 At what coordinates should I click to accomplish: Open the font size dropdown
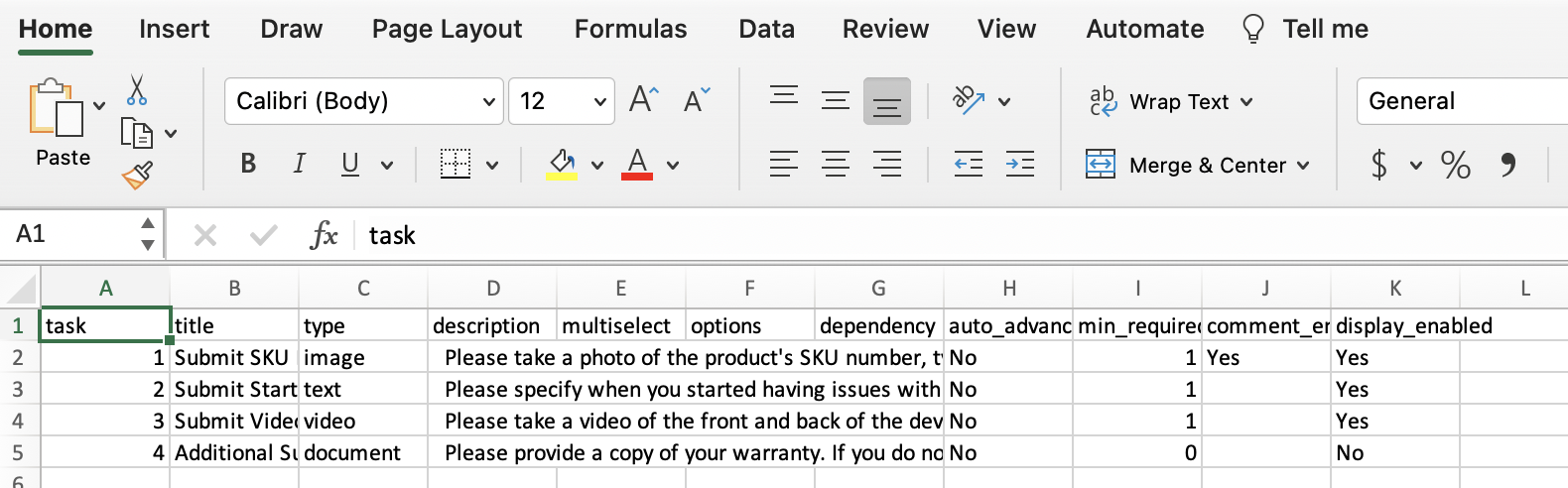[599, 101]
